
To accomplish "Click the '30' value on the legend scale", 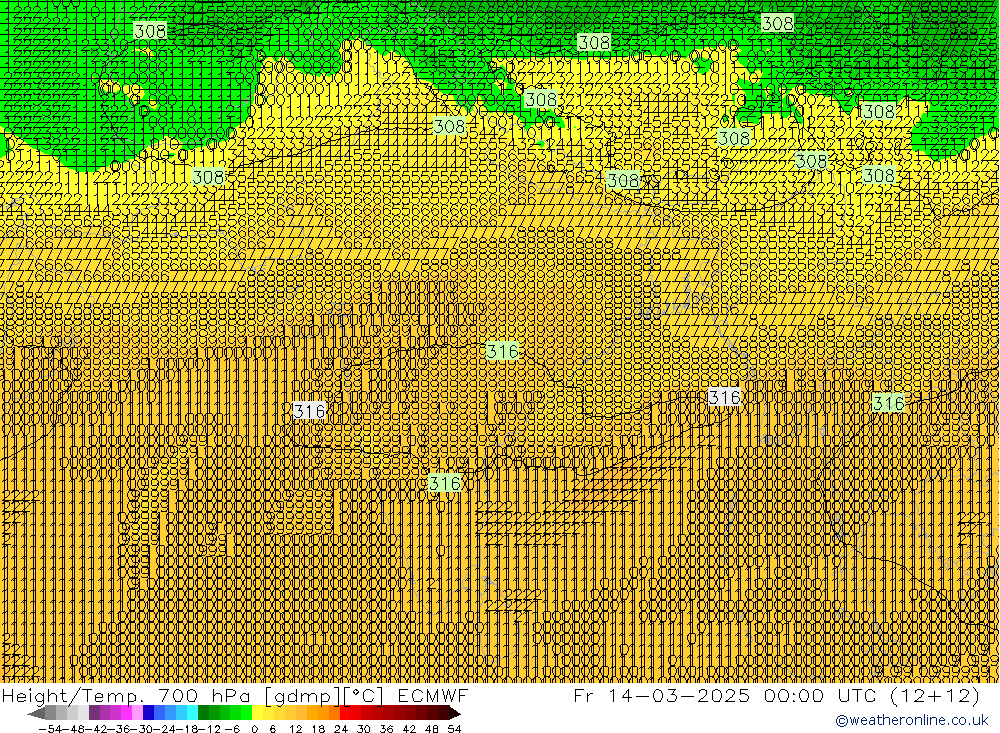I will click(x=364, y=729).
